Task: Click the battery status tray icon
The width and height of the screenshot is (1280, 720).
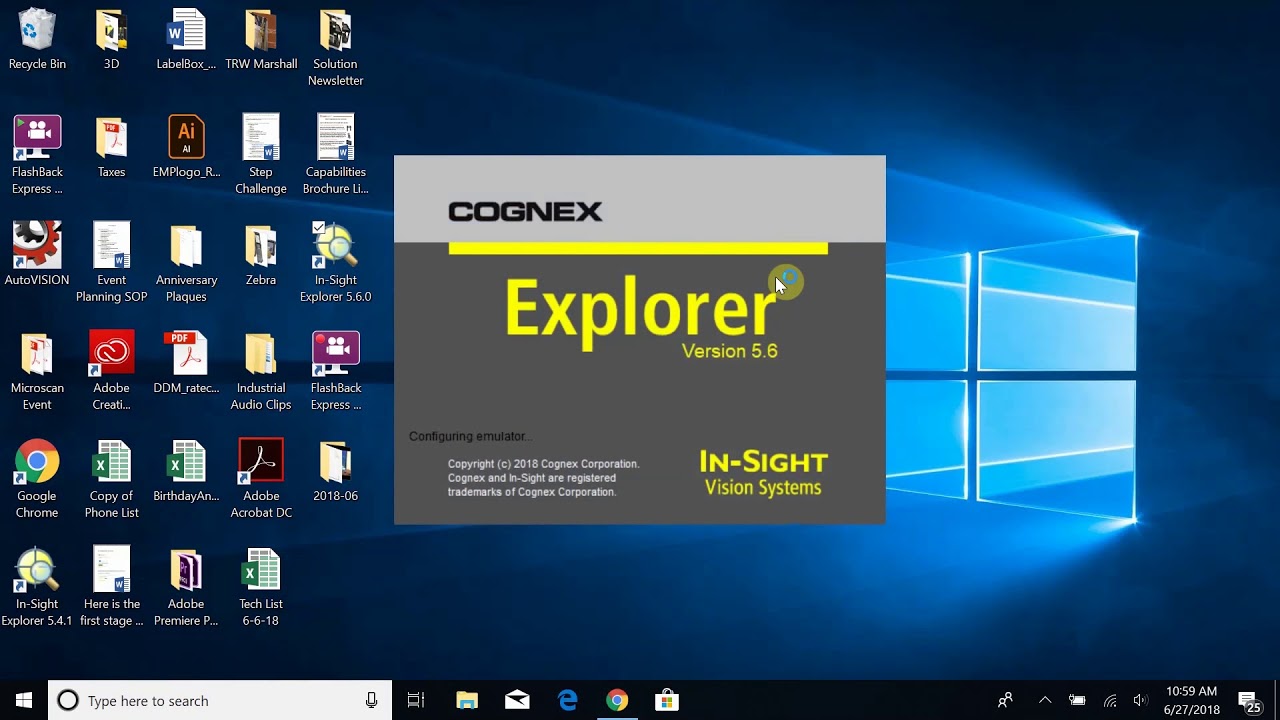Action: point(1077,700)
